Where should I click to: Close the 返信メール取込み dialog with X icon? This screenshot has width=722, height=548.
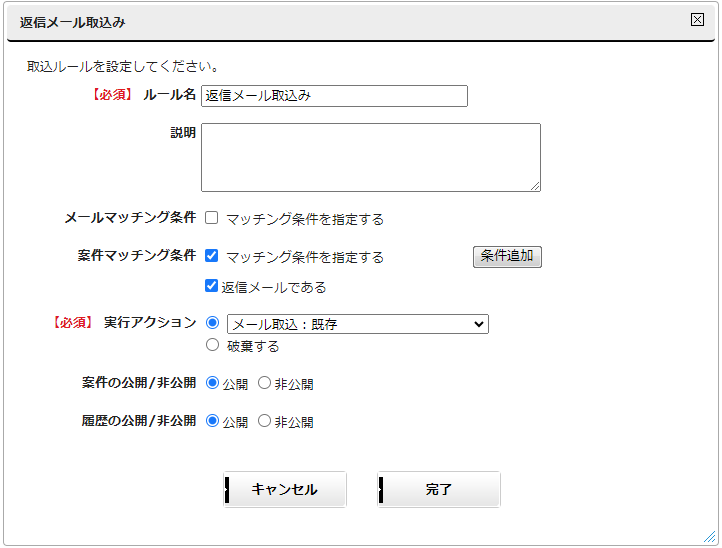tap(697, 19)
